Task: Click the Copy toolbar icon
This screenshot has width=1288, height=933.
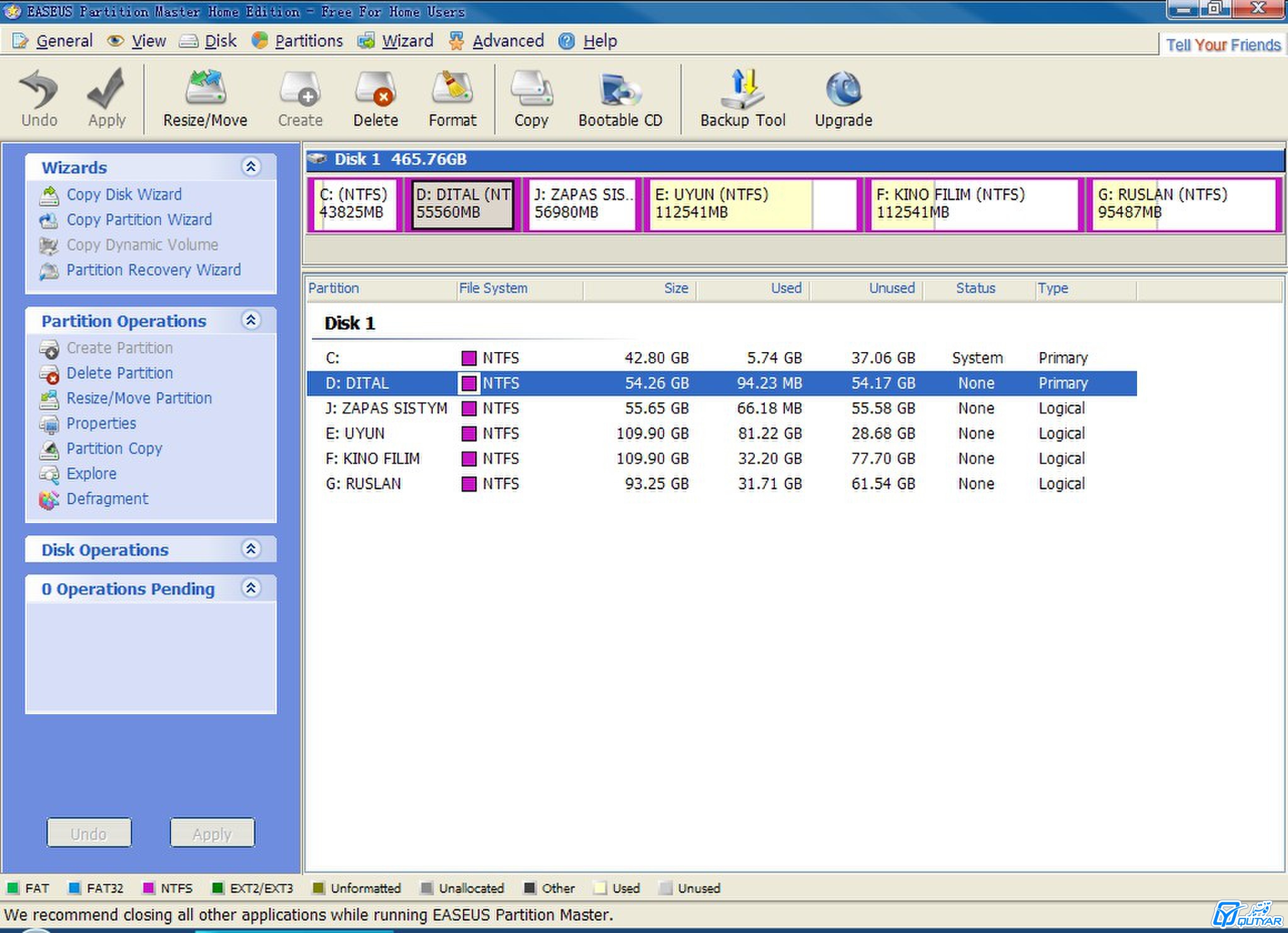Action: (x=531, y=99)
